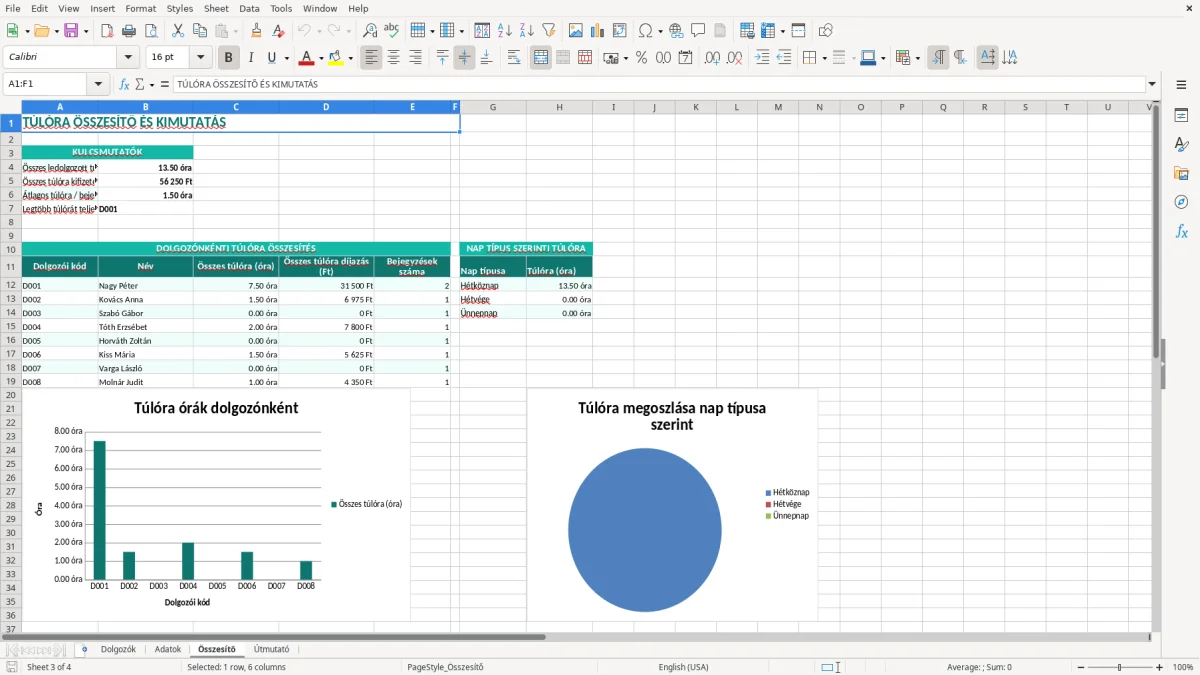The height and width of the screenshot is (675, 1200).
Task: Open the File menu
Action: 13,8
